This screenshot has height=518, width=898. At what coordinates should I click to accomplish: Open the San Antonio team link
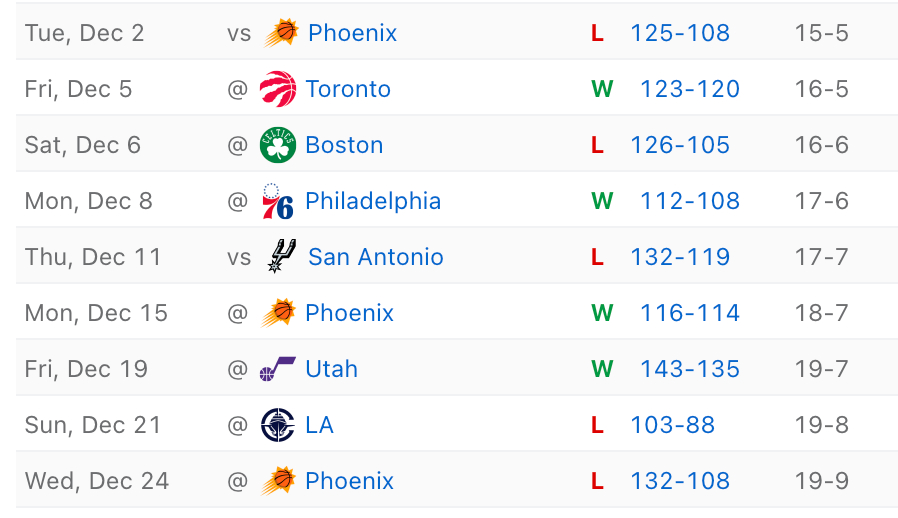376,257
